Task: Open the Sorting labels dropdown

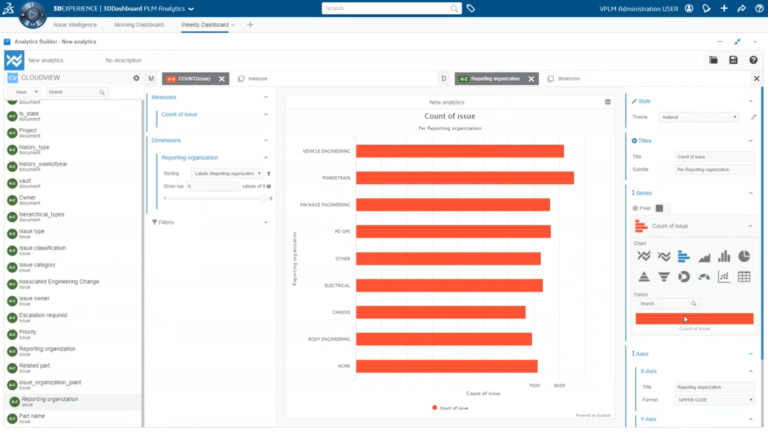Action: point(227,173)
